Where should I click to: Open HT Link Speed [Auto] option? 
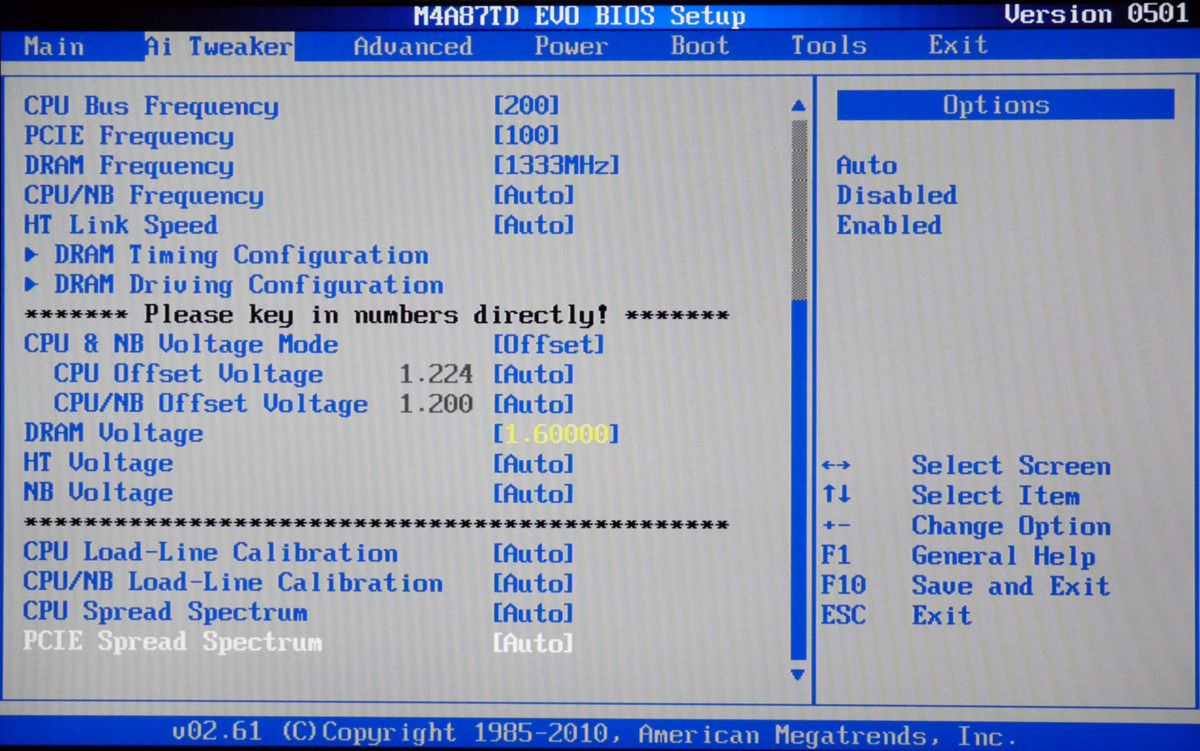click(x=534, y=225)
